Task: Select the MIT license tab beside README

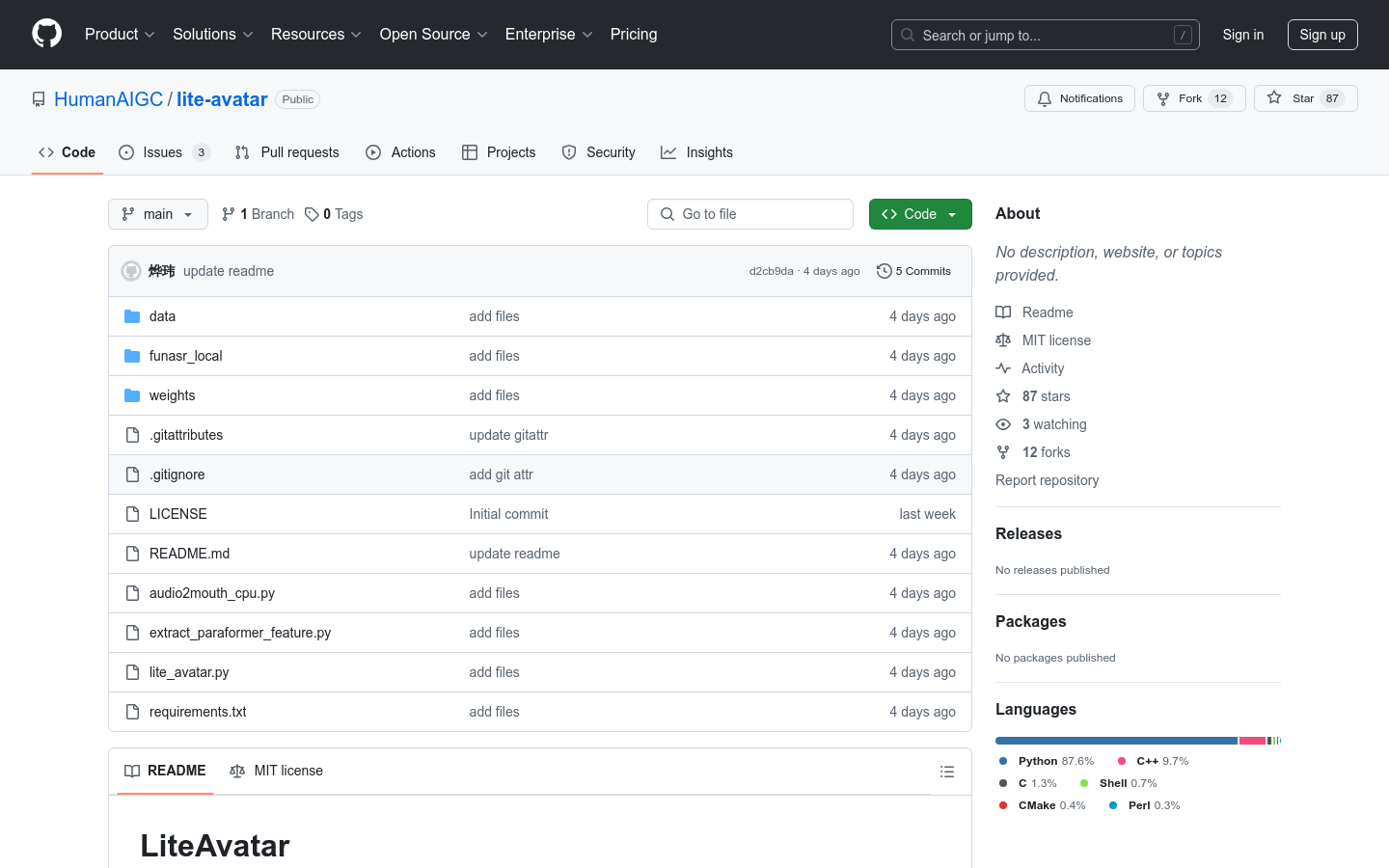Action: click(x=277, y=771)
